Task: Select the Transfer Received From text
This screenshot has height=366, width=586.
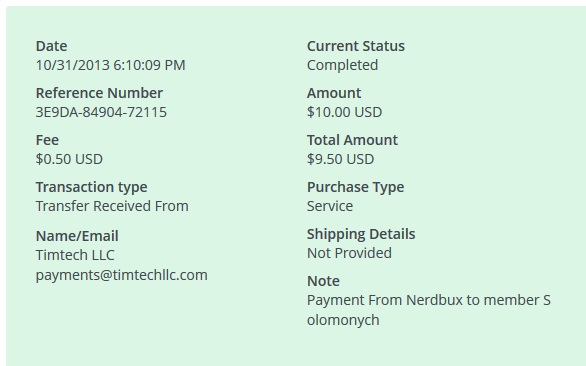Action: click(x=112, y=206)
